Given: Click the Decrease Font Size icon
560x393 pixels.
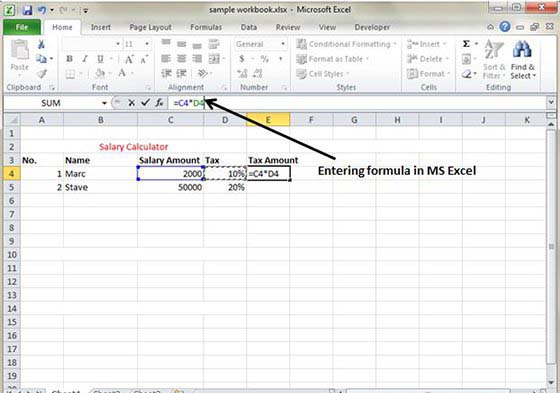Looking at the screenshot, I should (144, 59).
